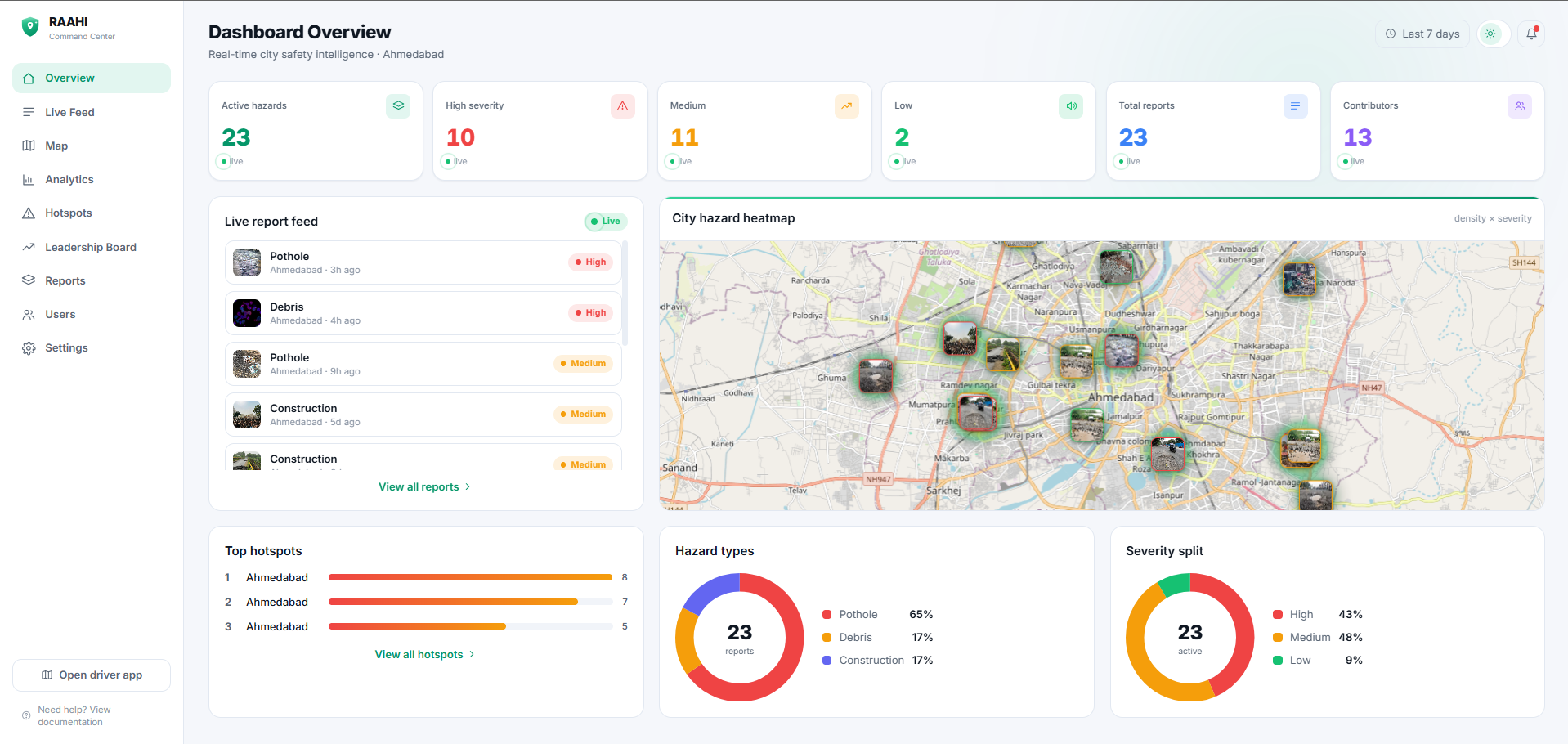This screenshot has width=1568, height=744.
Task: Expand View all reports chevron link
Action: [425, 486]
